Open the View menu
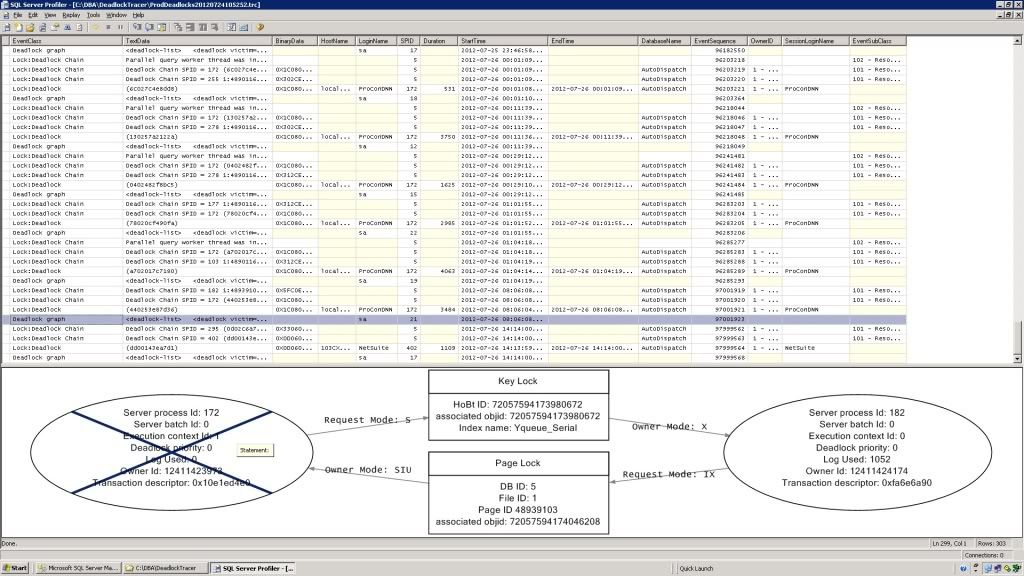Screen dimensions: 1024x576 coord(50,15)
